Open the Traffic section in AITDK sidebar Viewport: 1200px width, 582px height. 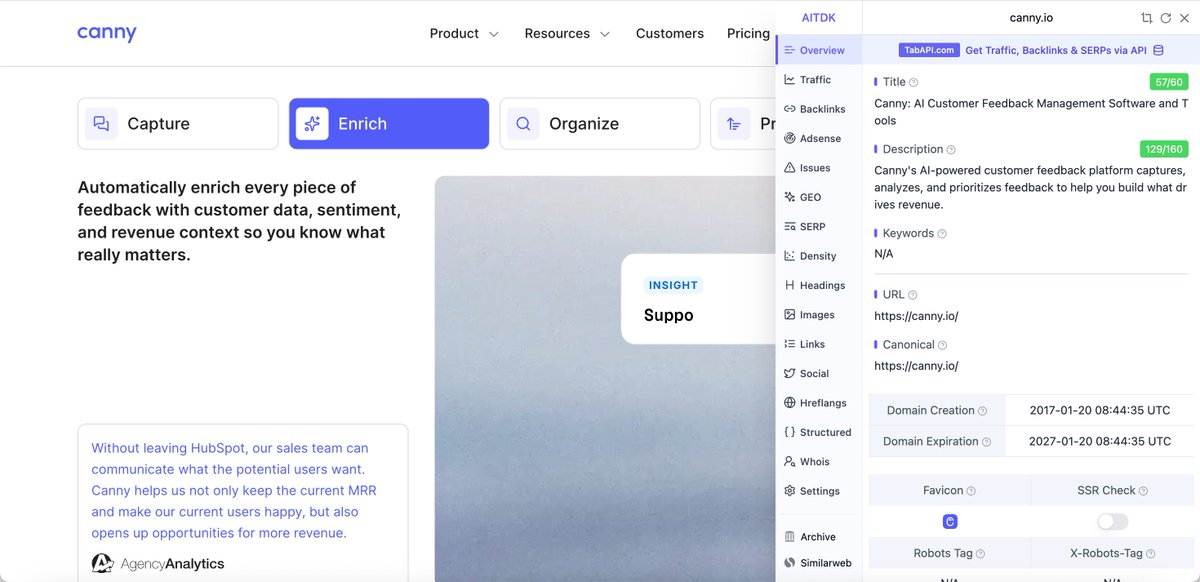point(818,80)
